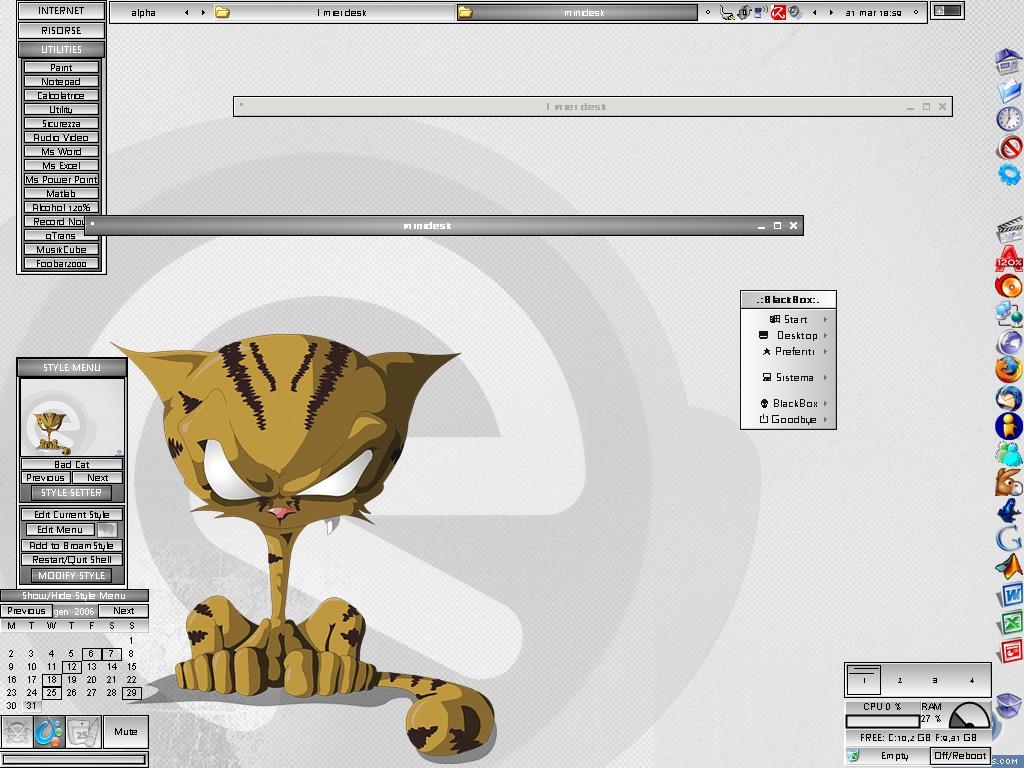
Task: Toggle the Show/Hide Style Menu bar
Action: pos(74,596)
